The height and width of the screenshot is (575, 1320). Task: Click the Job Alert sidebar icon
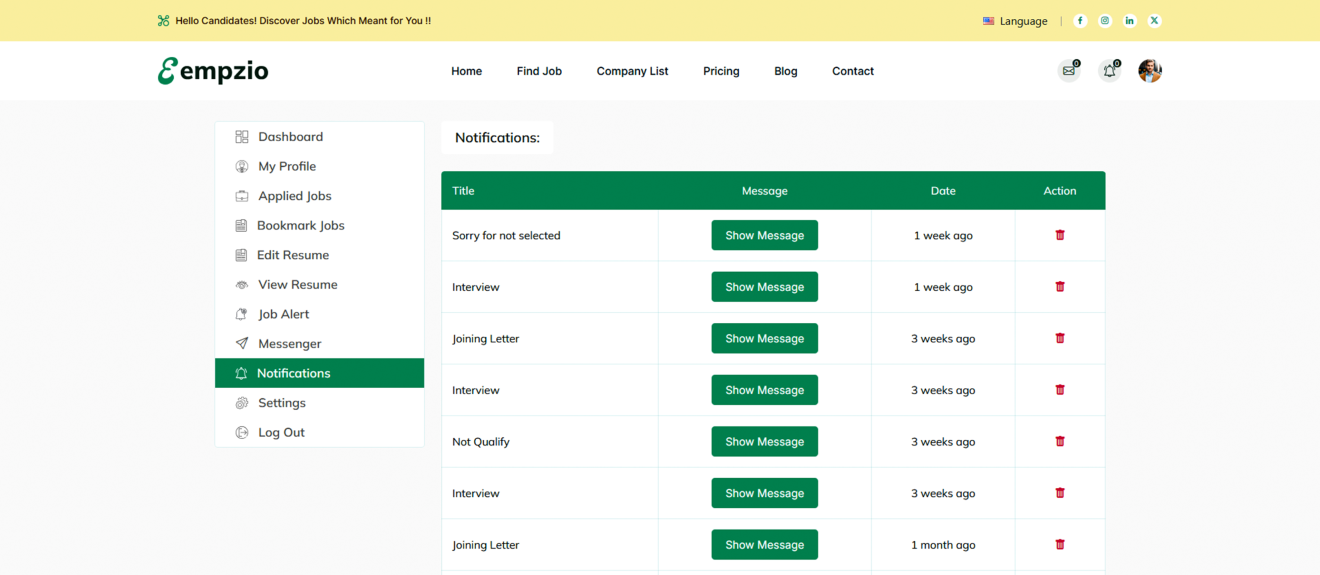[241, 314]
